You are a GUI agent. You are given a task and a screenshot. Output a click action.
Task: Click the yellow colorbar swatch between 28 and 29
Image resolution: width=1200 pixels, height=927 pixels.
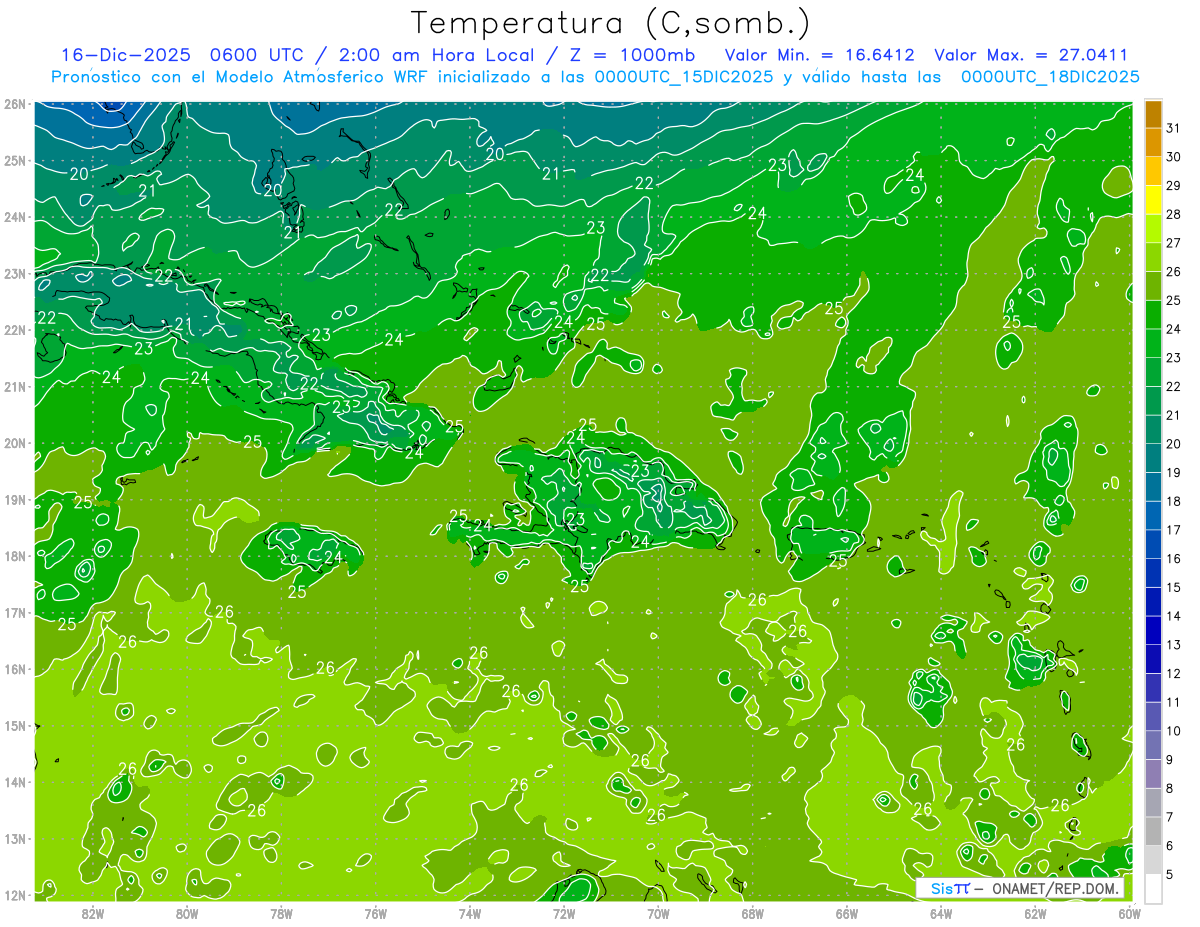pyautogui.click(x=1154, y=200)
